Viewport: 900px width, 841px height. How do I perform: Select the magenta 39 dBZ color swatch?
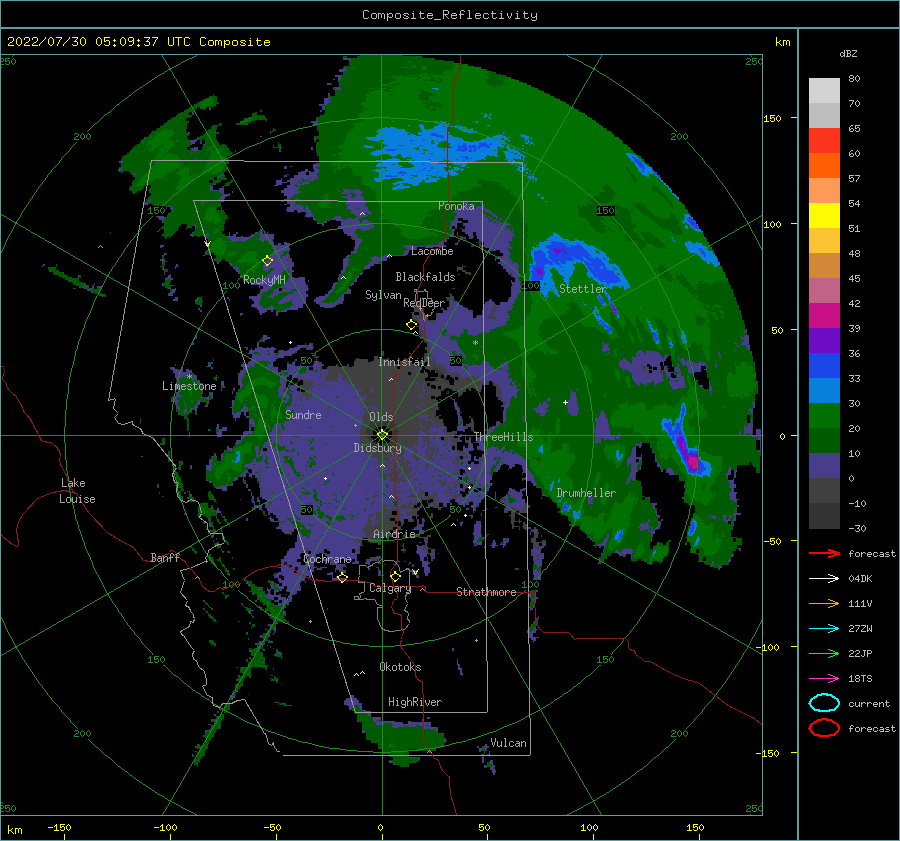coord(824,316)
